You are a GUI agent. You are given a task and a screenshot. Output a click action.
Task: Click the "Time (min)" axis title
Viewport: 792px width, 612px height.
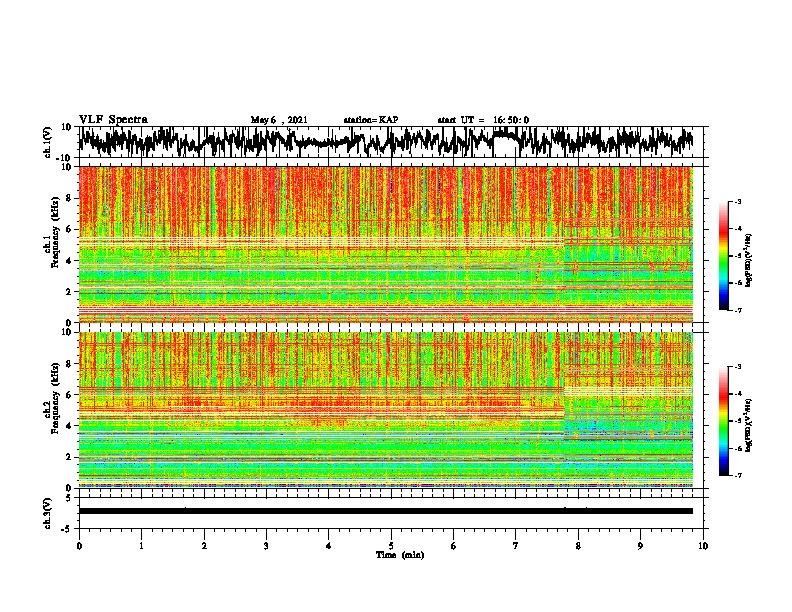400,555
